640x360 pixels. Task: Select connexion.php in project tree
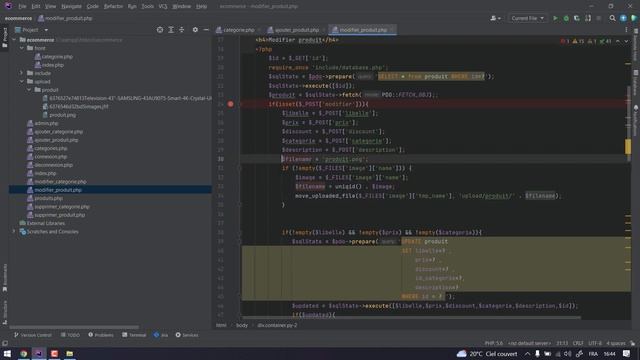coord(51,156)
